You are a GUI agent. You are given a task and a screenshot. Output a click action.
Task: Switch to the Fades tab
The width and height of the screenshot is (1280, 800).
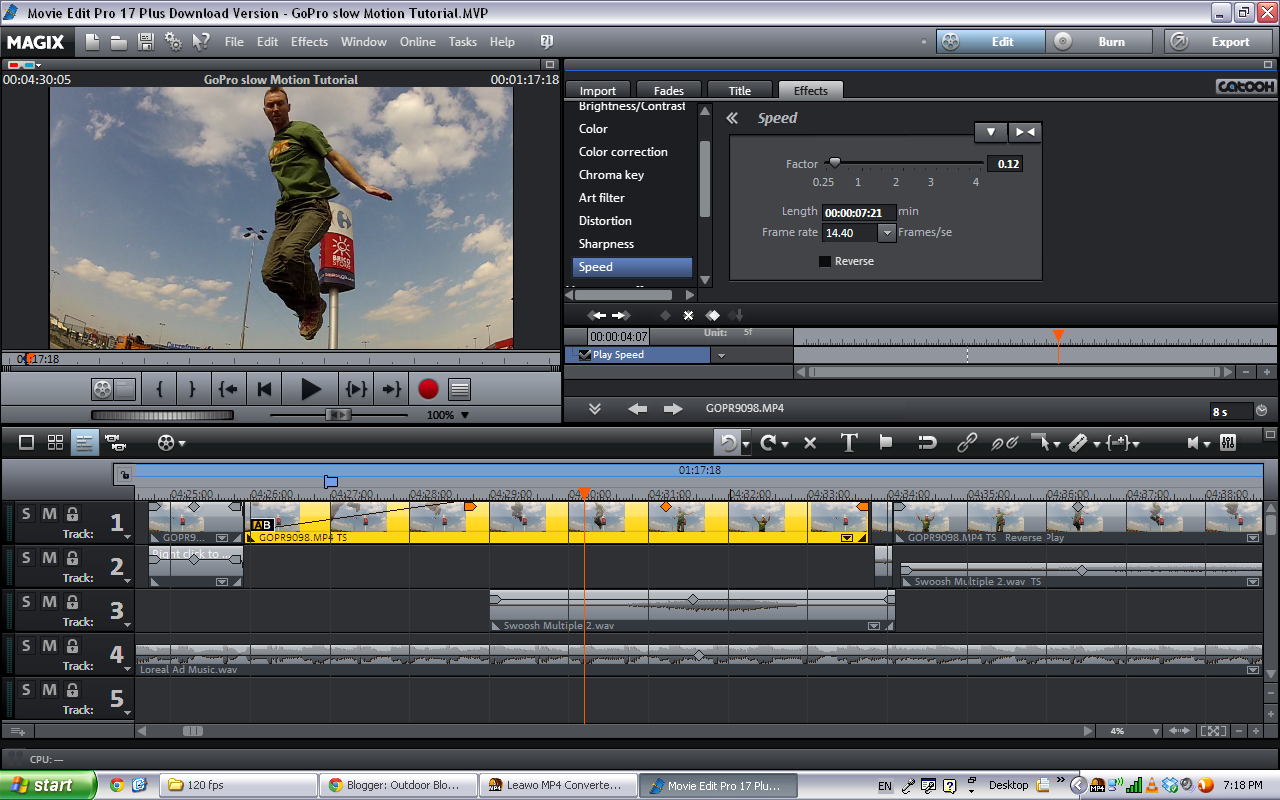tap(668, 90)
